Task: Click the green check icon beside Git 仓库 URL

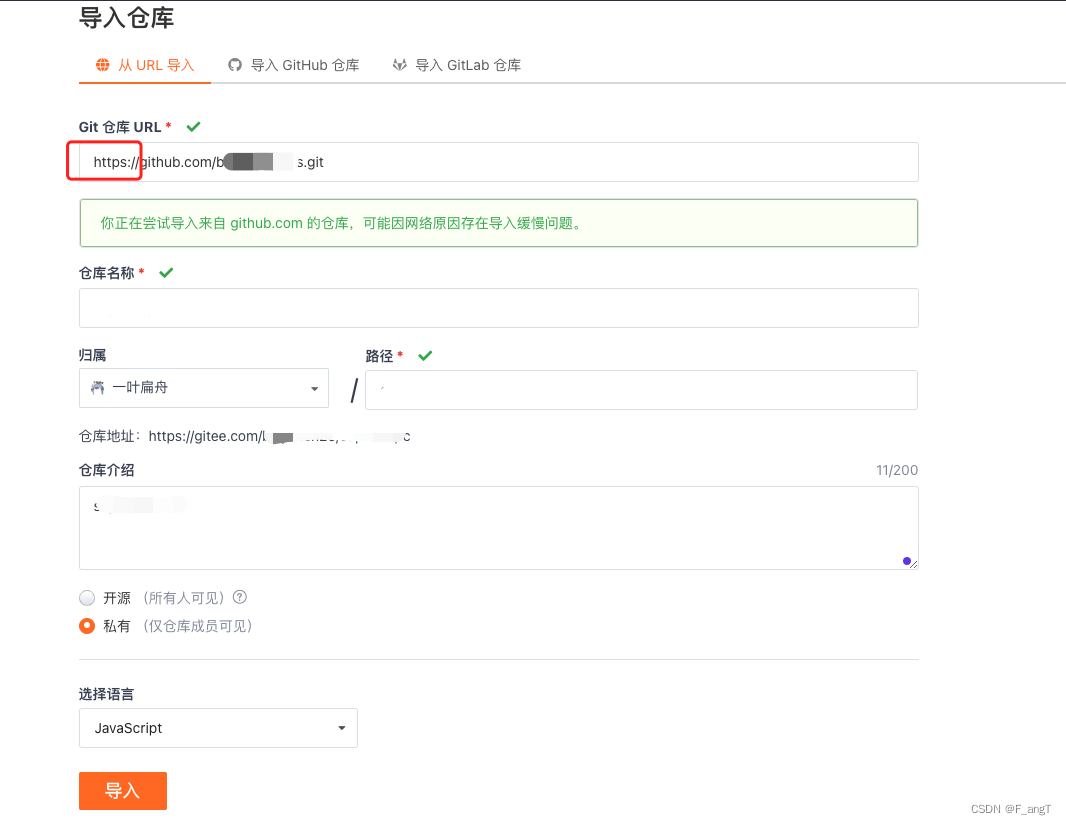Action: tap(194, 126)
